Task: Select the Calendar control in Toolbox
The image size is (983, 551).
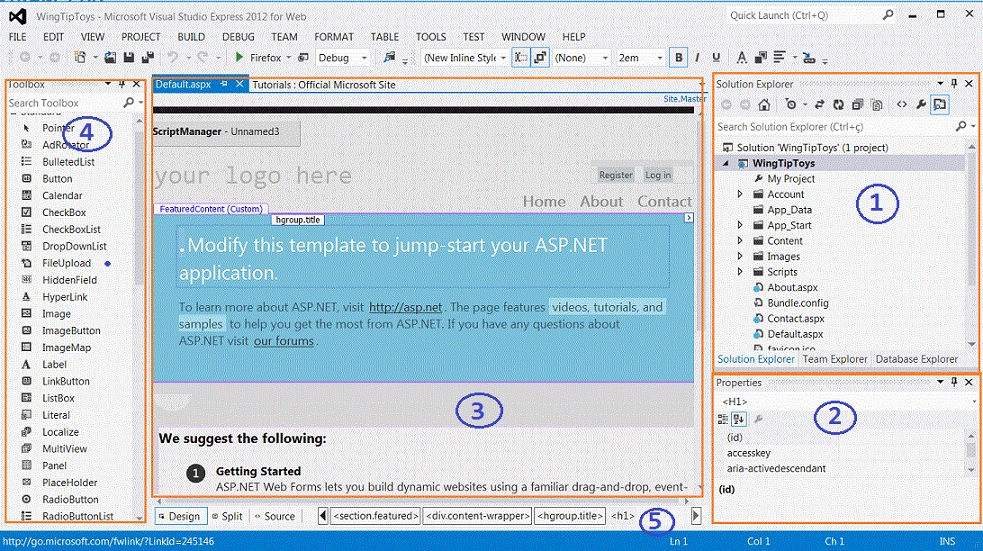Action: pyautogui.click(x=62, y=196)
